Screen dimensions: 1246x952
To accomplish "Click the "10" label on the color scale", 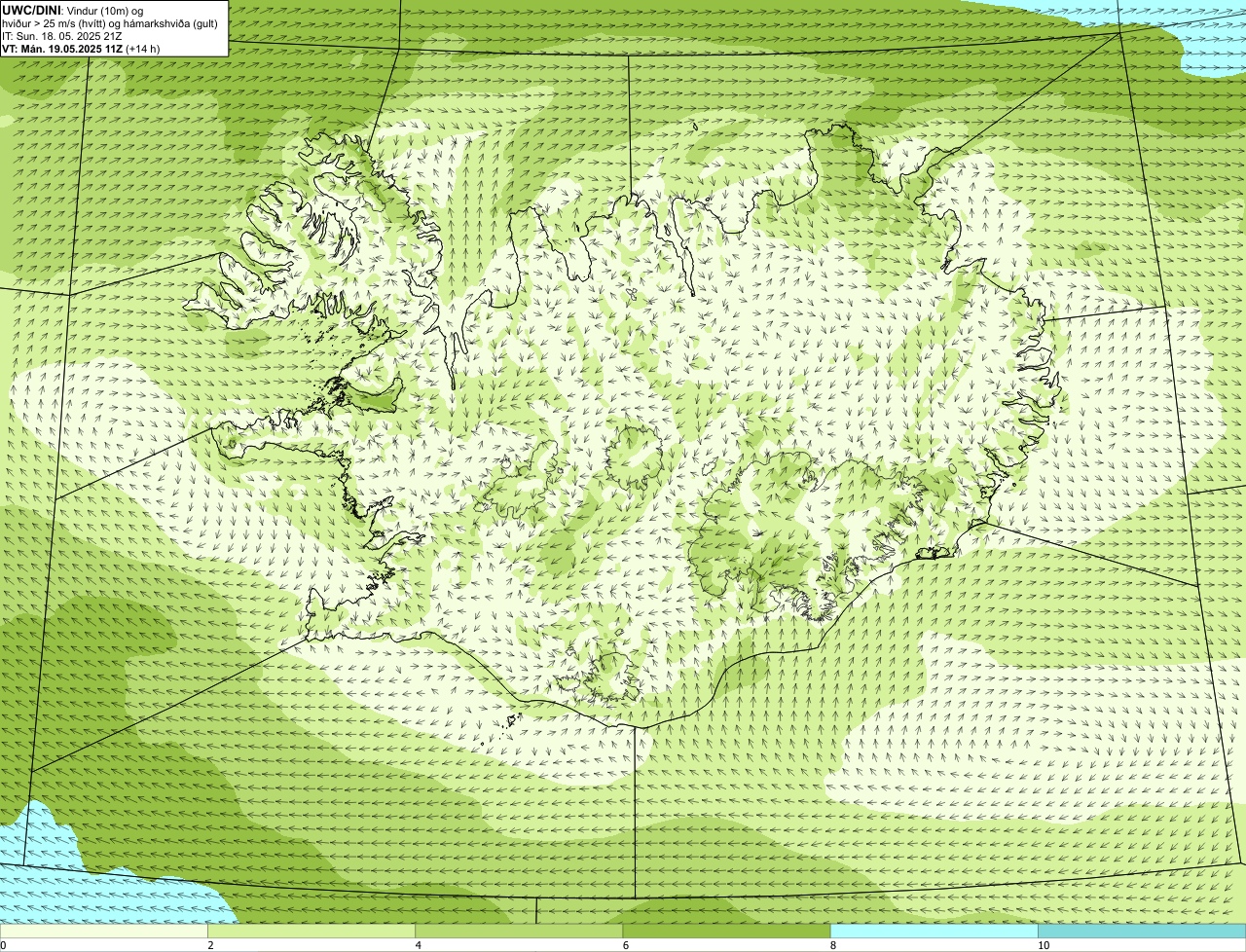I will click(1044, 945).
